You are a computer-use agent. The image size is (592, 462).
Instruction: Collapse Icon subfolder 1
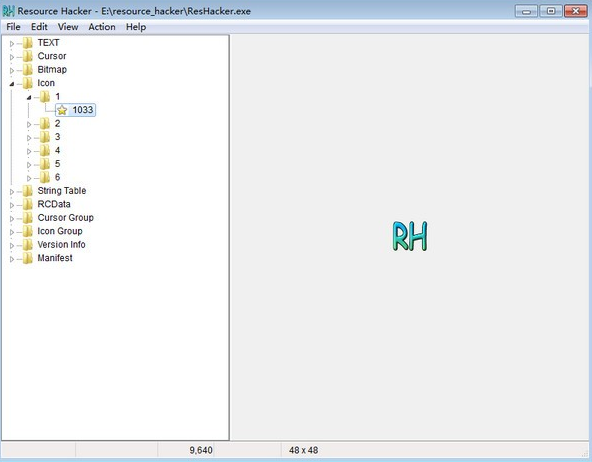[29, 97]
